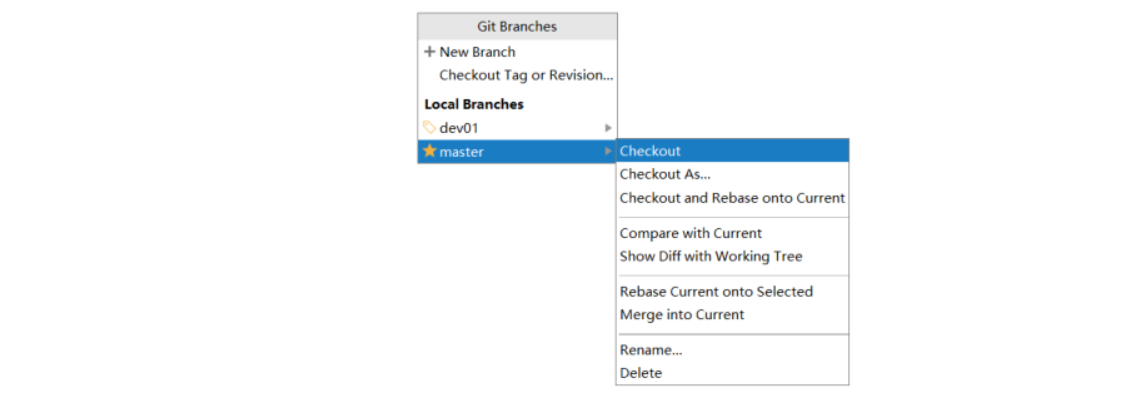
Task: Select the New Branch text label
Action: (x=477, y=52)
